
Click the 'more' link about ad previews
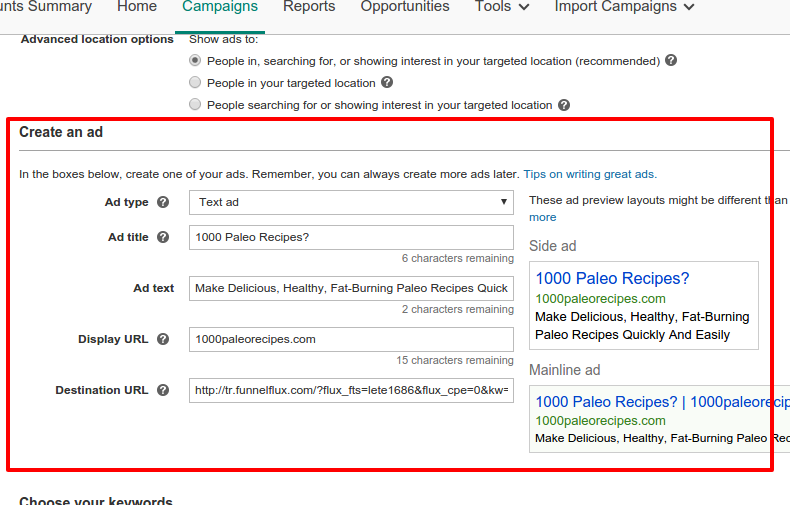coord(543,217)
